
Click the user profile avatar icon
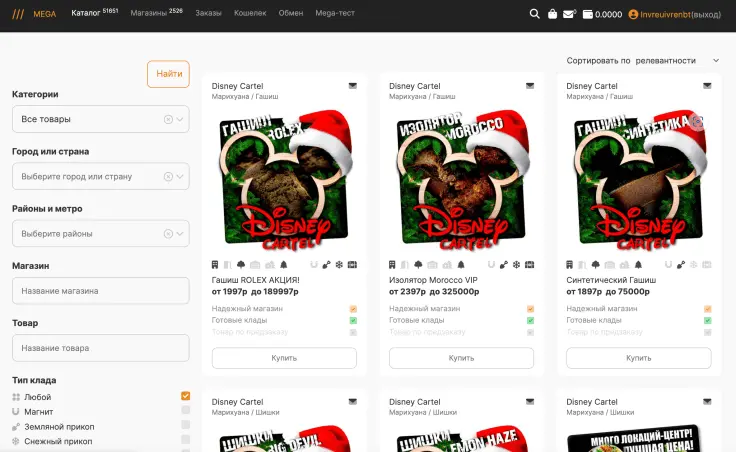point(633,14)
